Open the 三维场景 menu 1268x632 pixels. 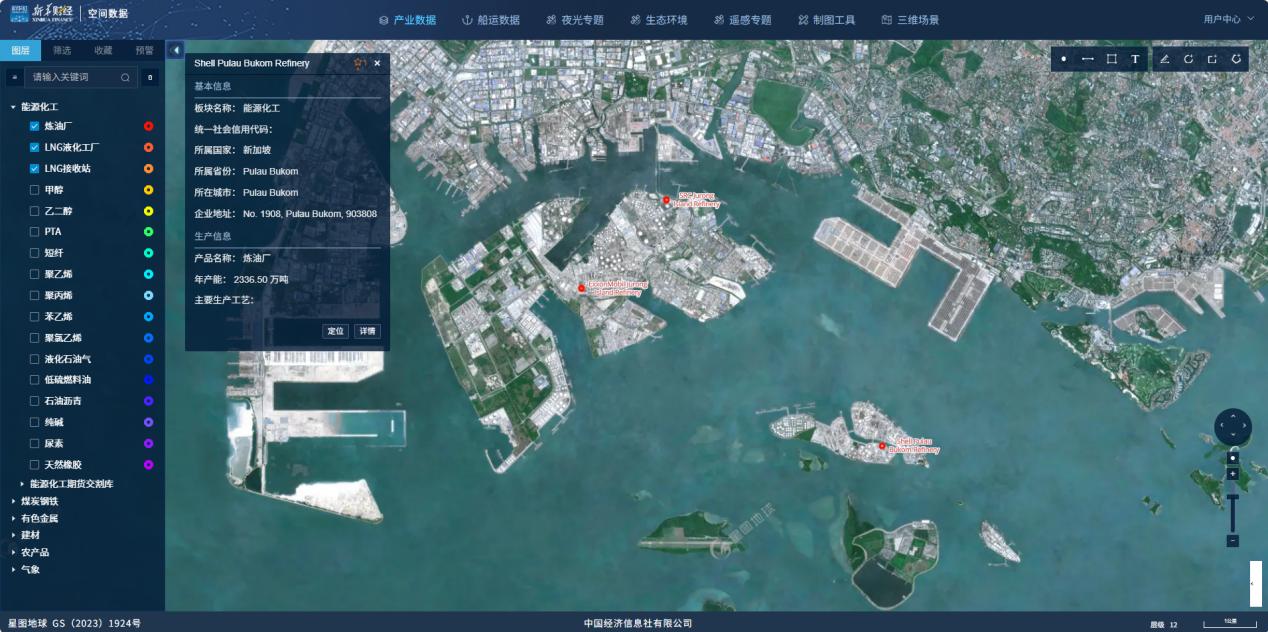pyautogui.click(x=910, y=19)
